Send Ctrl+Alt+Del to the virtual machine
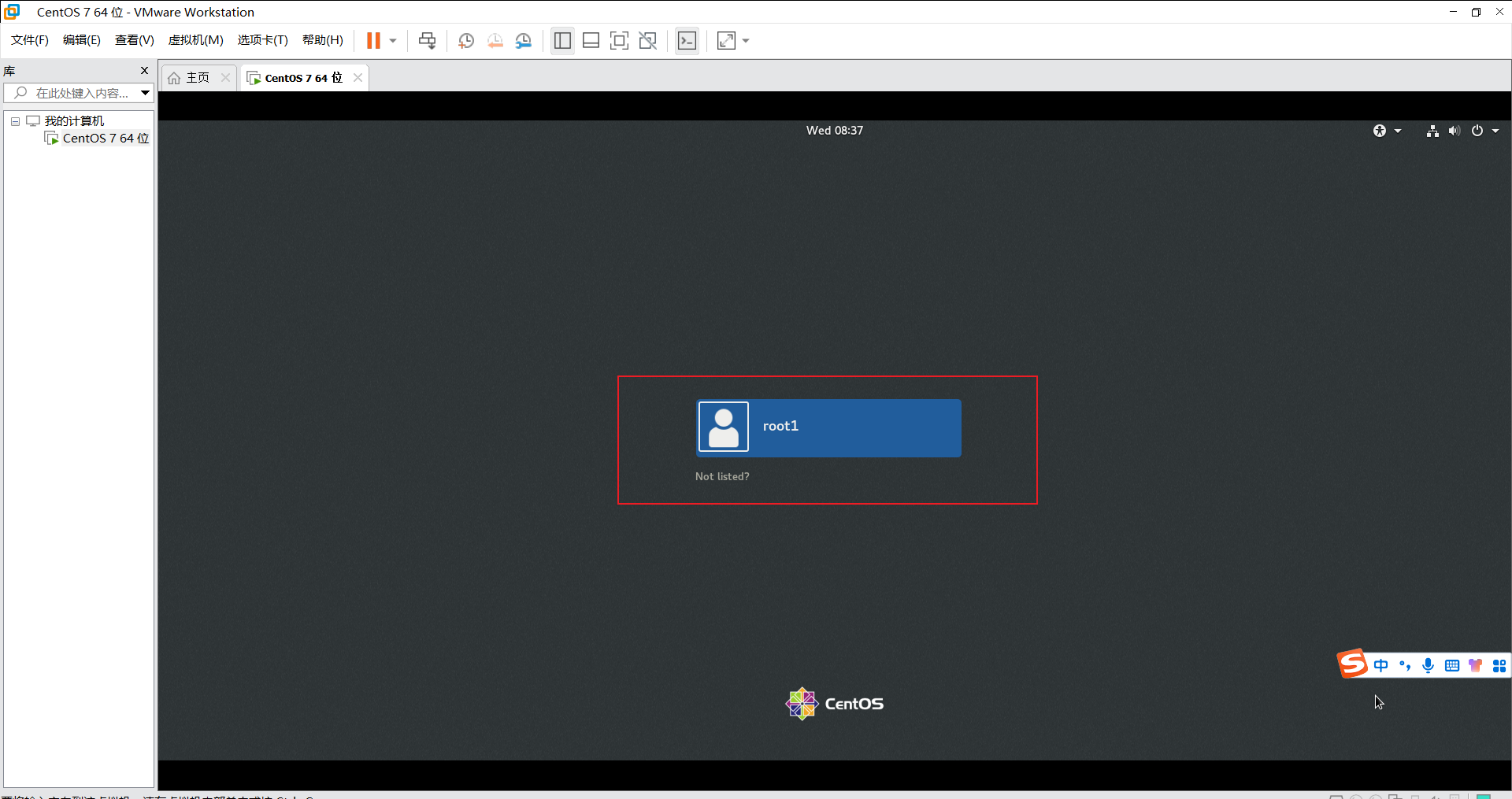Viewport: 1512px width, 799px height. point(428,40)
